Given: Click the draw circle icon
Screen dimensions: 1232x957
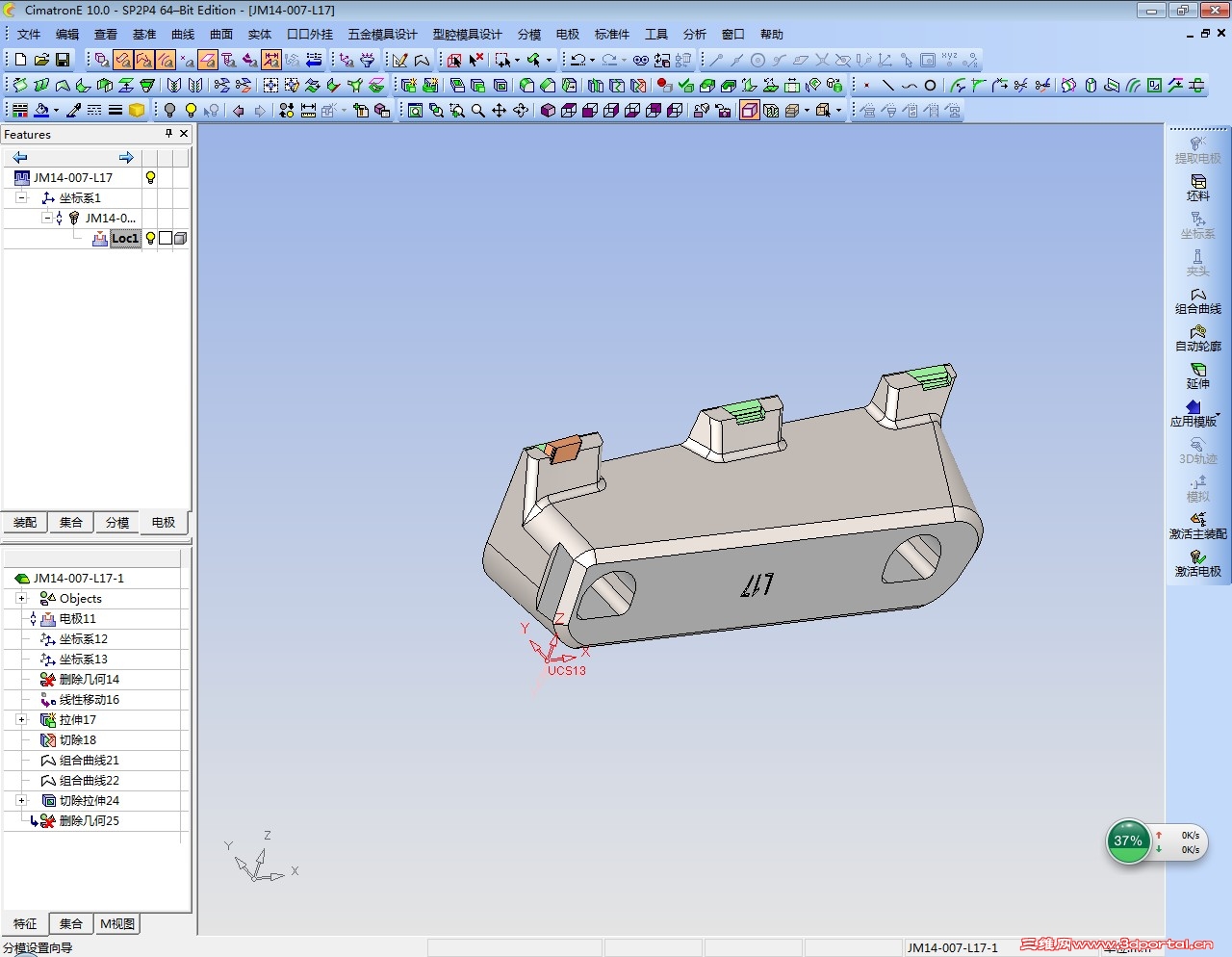Looking at the screenshot, I should click(x=930, y=86).
